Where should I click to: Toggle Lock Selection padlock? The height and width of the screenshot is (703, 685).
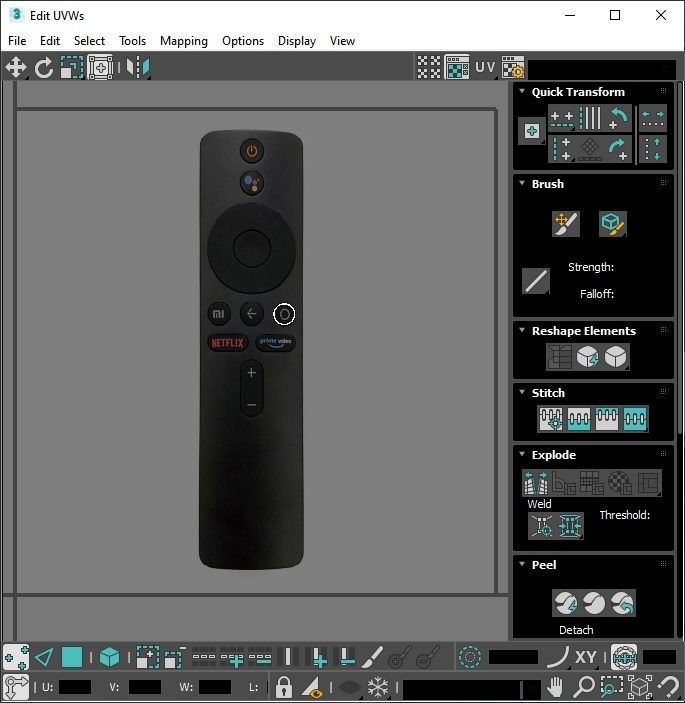283,686
